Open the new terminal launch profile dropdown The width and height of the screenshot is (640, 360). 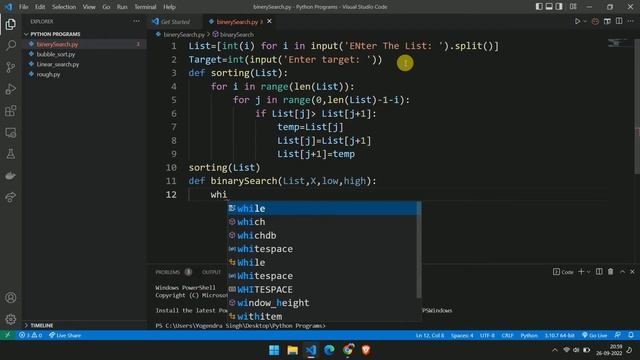588,272
